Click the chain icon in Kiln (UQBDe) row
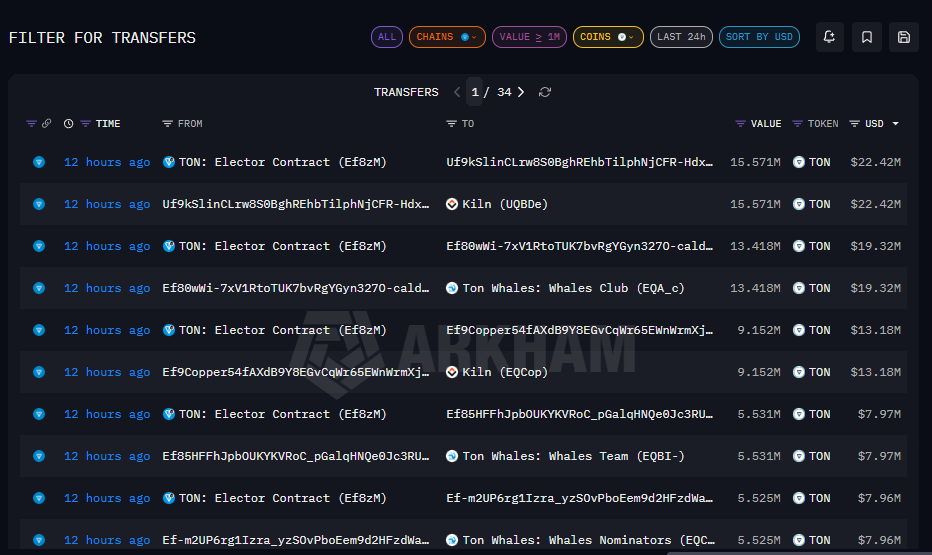The image size is (932, 555). [x=39, y=204]
